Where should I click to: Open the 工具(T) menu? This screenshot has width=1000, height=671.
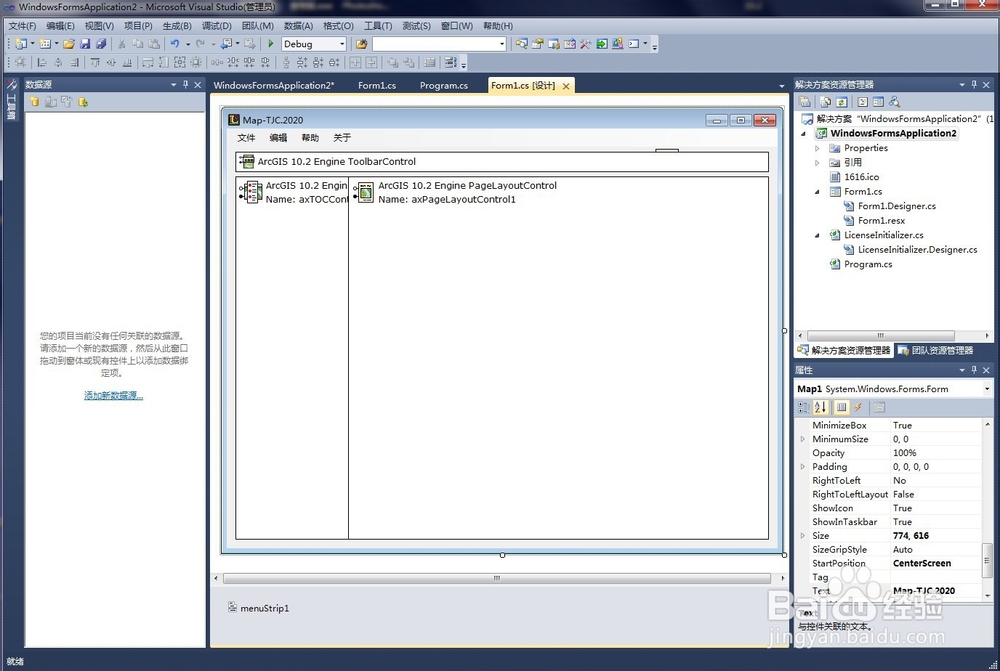(378, 26)
